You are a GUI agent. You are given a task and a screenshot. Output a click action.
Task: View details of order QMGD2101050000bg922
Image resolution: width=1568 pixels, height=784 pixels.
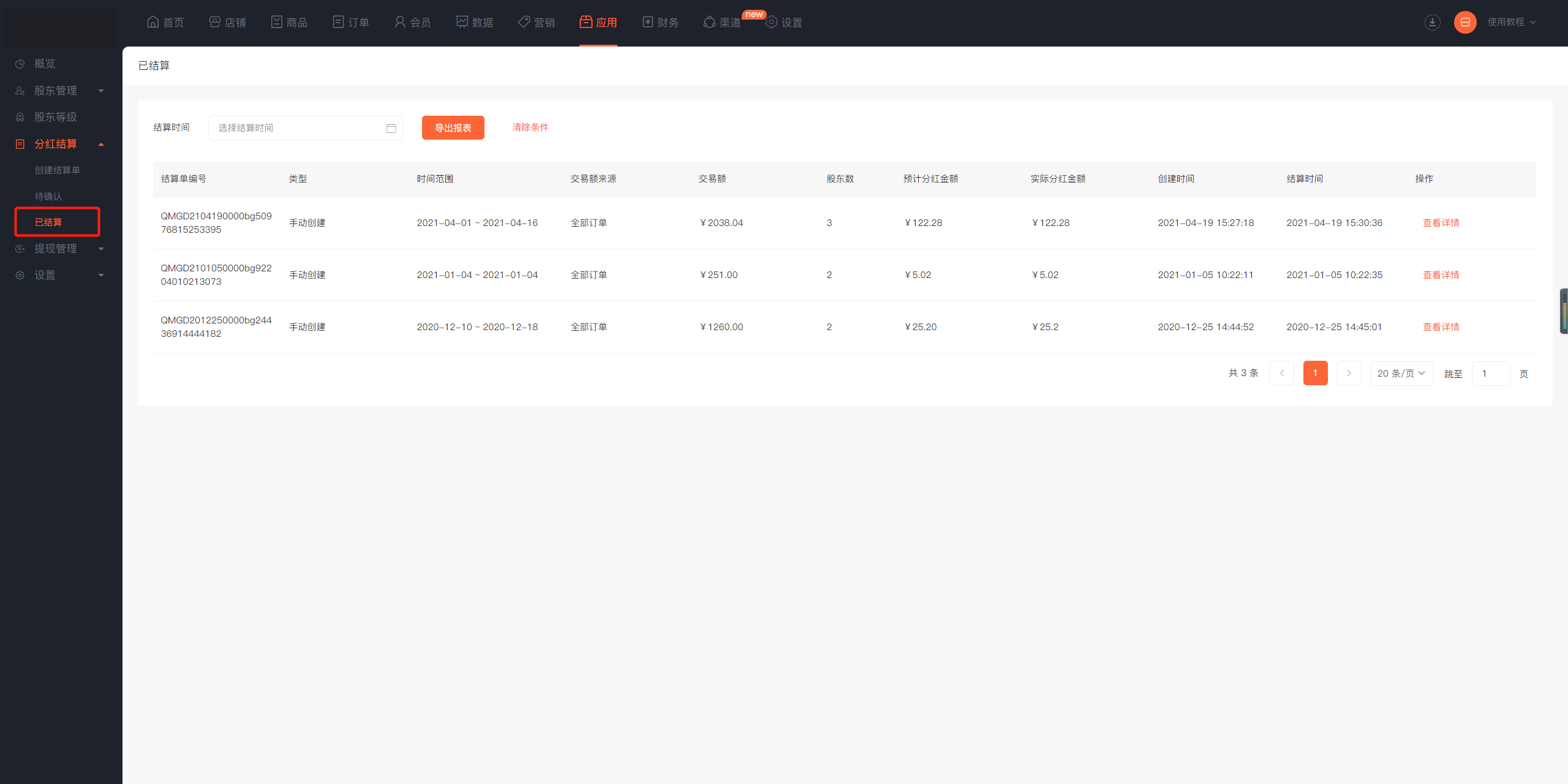pyautogui.click(x=1441, y=275)
